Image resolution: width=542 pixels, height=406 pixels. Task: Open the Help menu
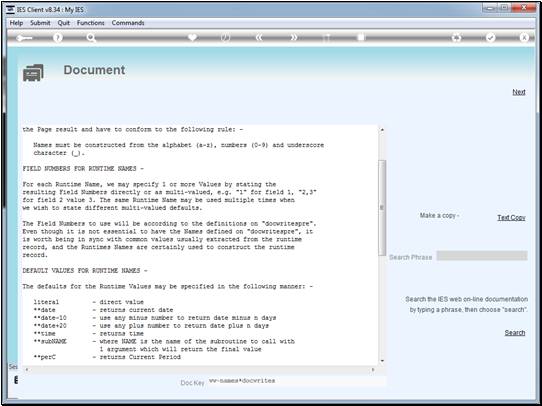16,23
